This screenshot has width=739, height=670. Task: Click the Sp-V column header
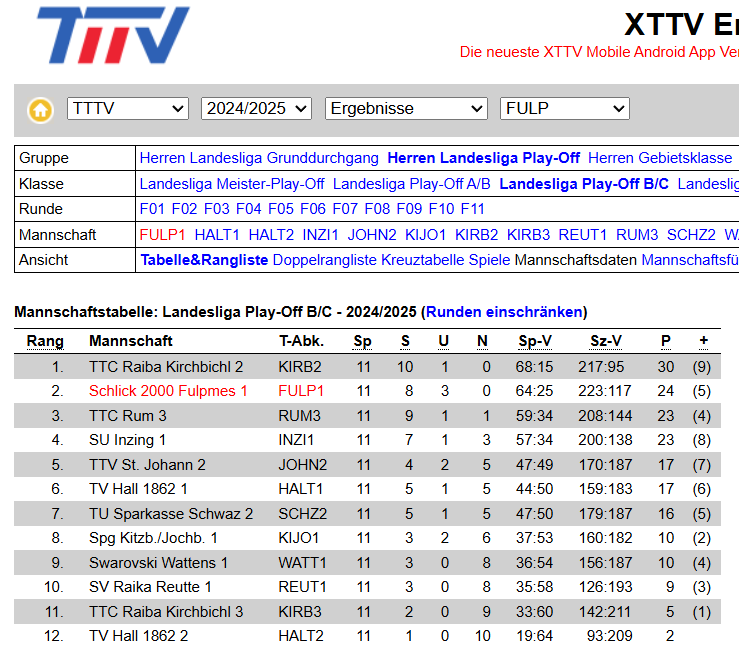tap(535, 341)
